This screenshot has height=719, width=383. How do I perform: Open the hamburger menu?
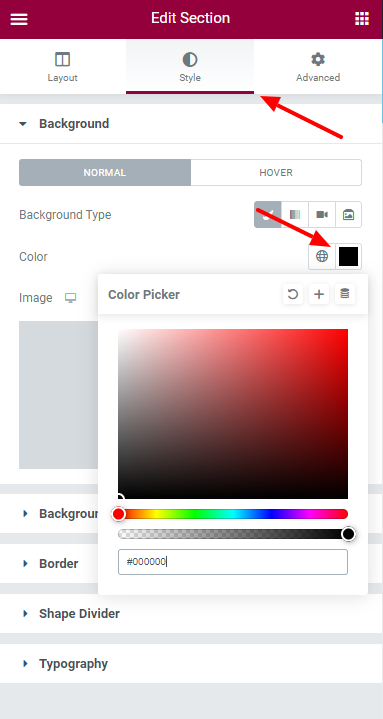[19, 19]
